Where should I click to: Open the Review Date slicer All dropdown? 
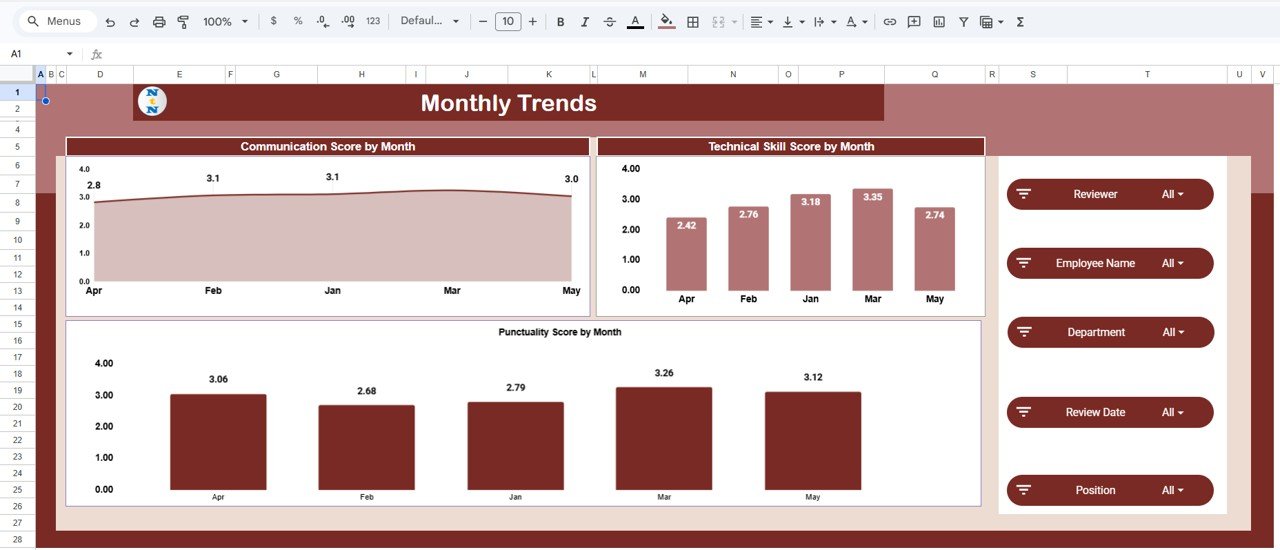pos(1172,412)
